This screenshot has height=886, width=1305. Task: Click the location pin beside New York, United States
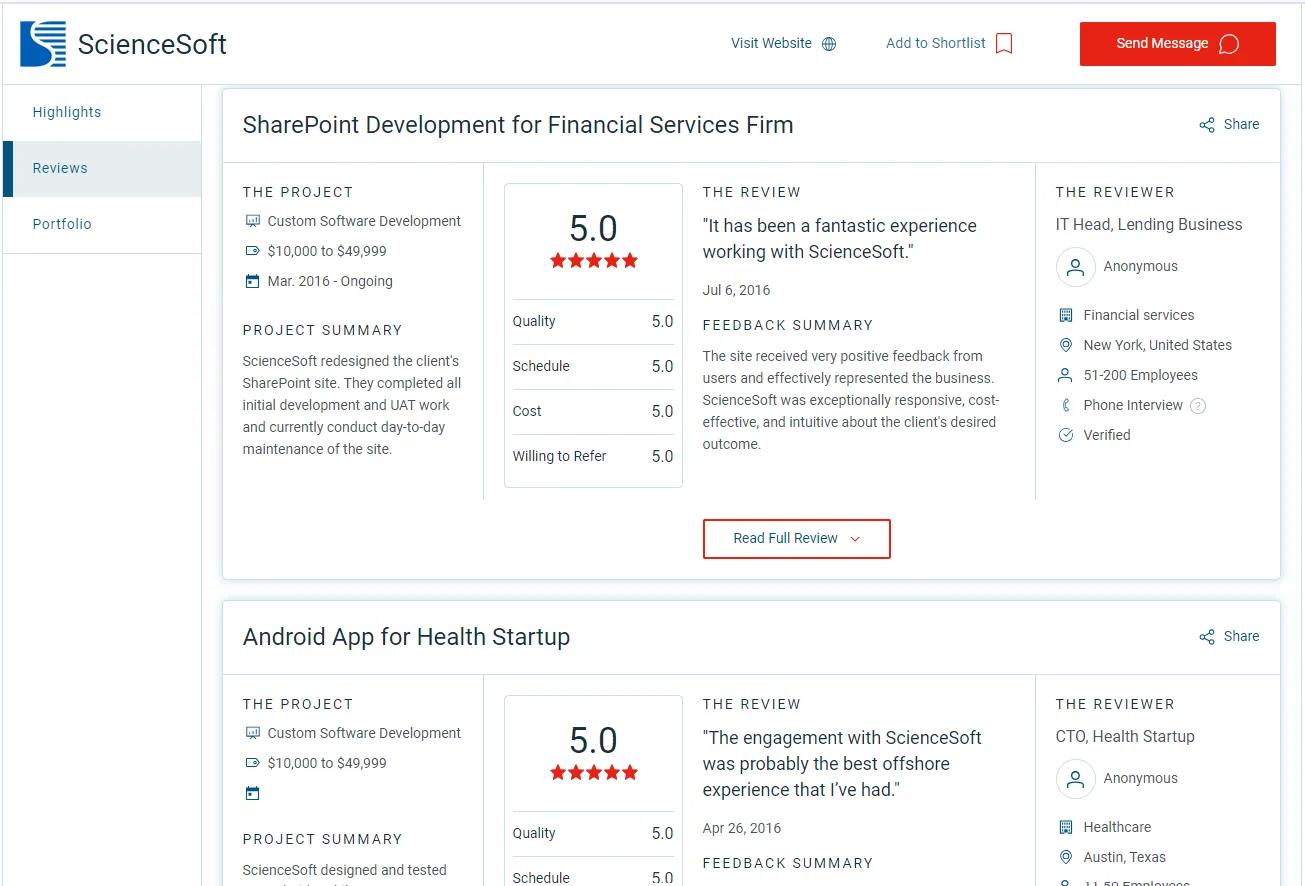point(1065,345)
